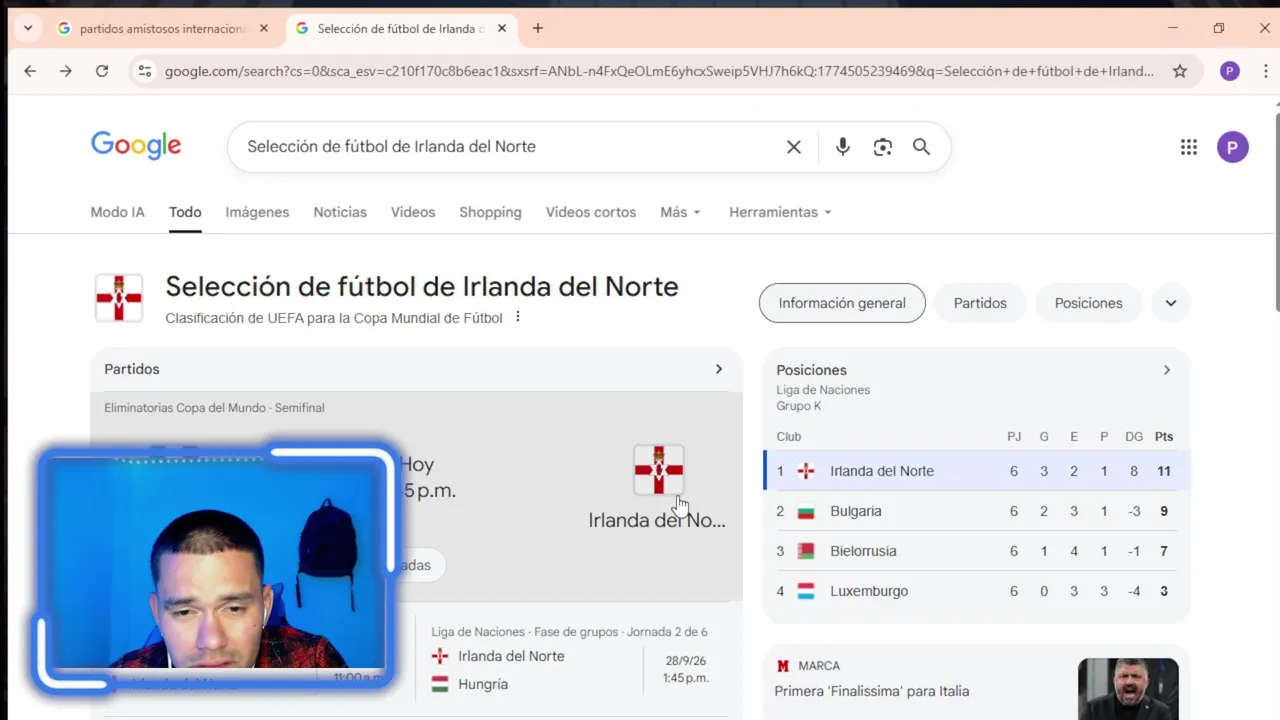The height and width of the screenshot is (720, 1280).
Task: Open Google apps grid
Action: (x=1189, y=147)
